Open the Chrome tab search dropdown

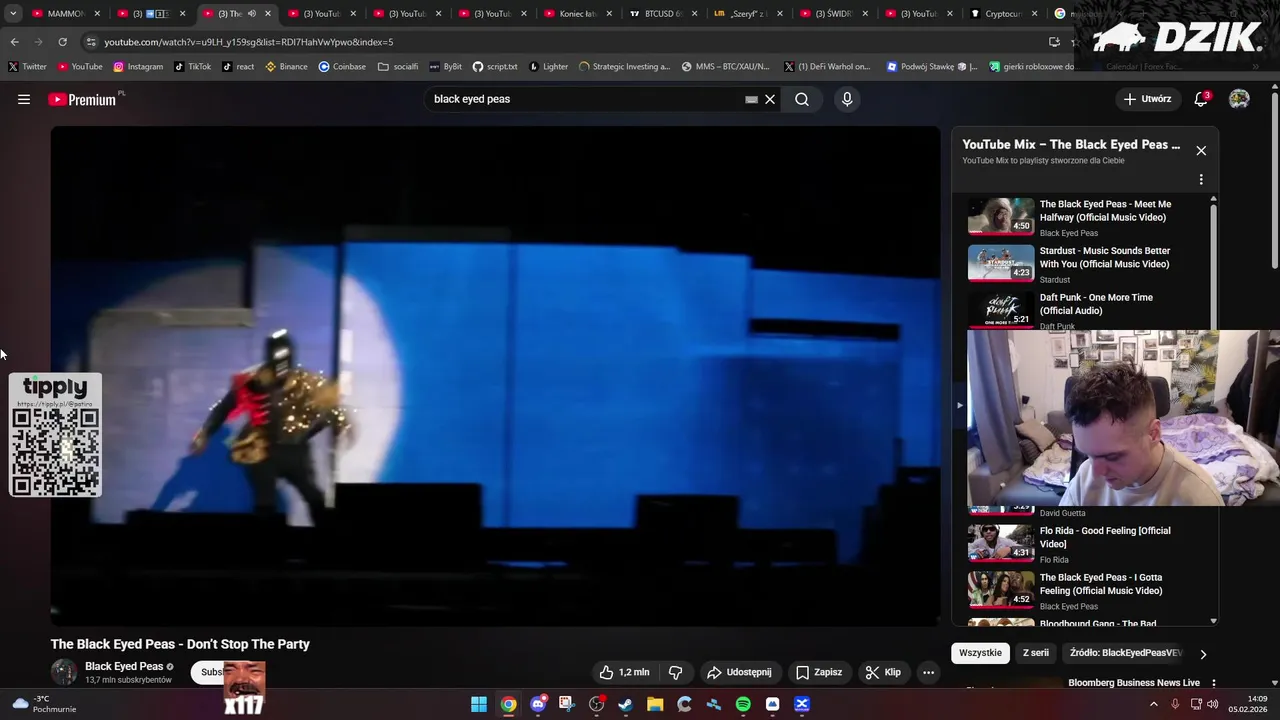(13, 14)
